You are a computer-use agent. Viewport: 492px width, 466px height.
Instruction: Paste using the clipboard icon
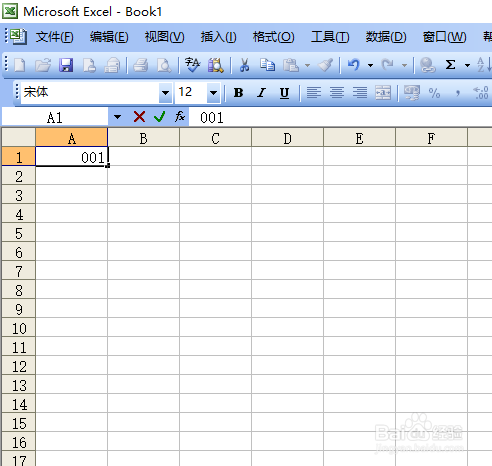point(291,65)
